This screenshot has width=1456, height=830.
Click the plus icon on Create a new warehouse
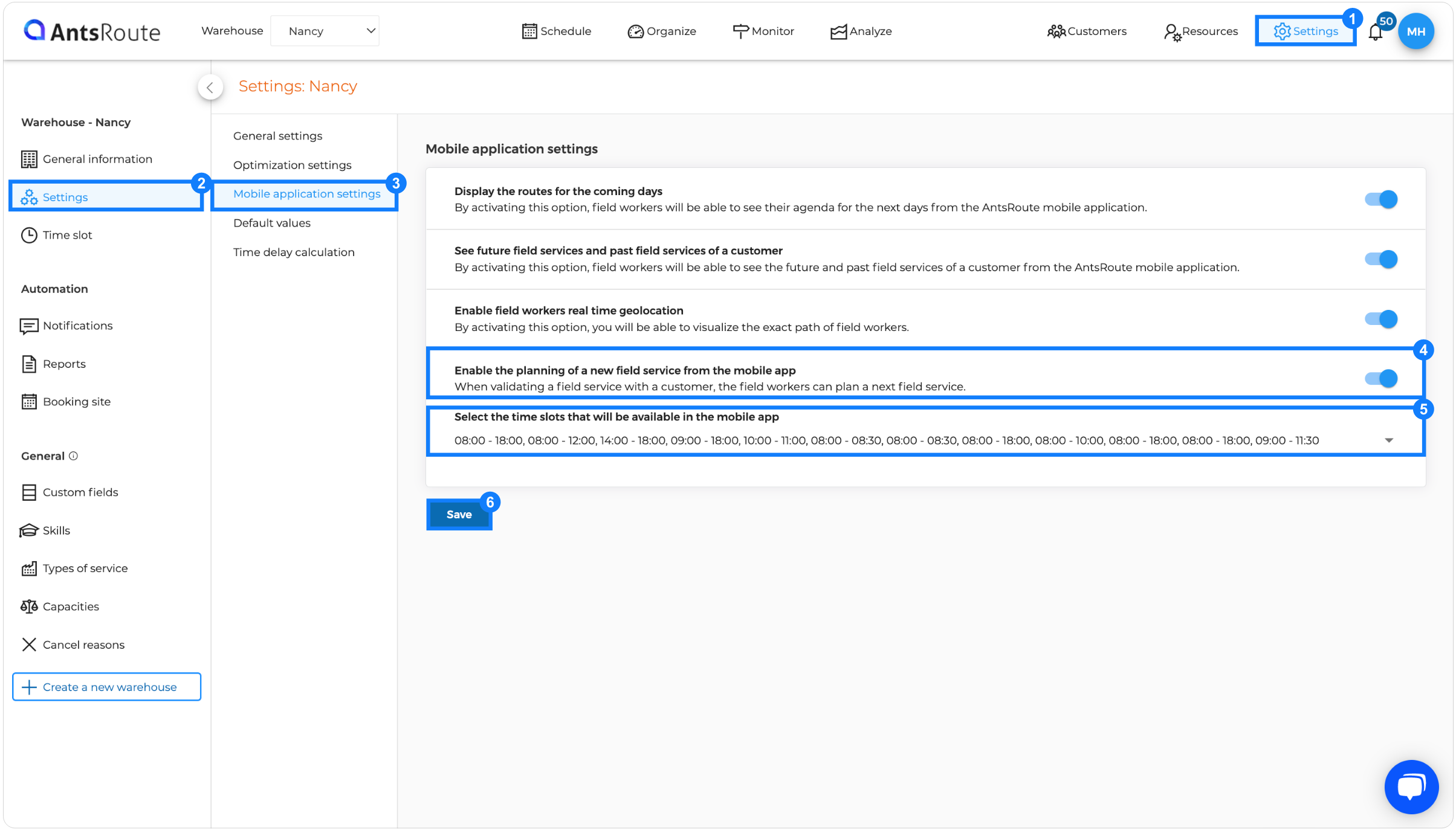click(x=29, y=687)
